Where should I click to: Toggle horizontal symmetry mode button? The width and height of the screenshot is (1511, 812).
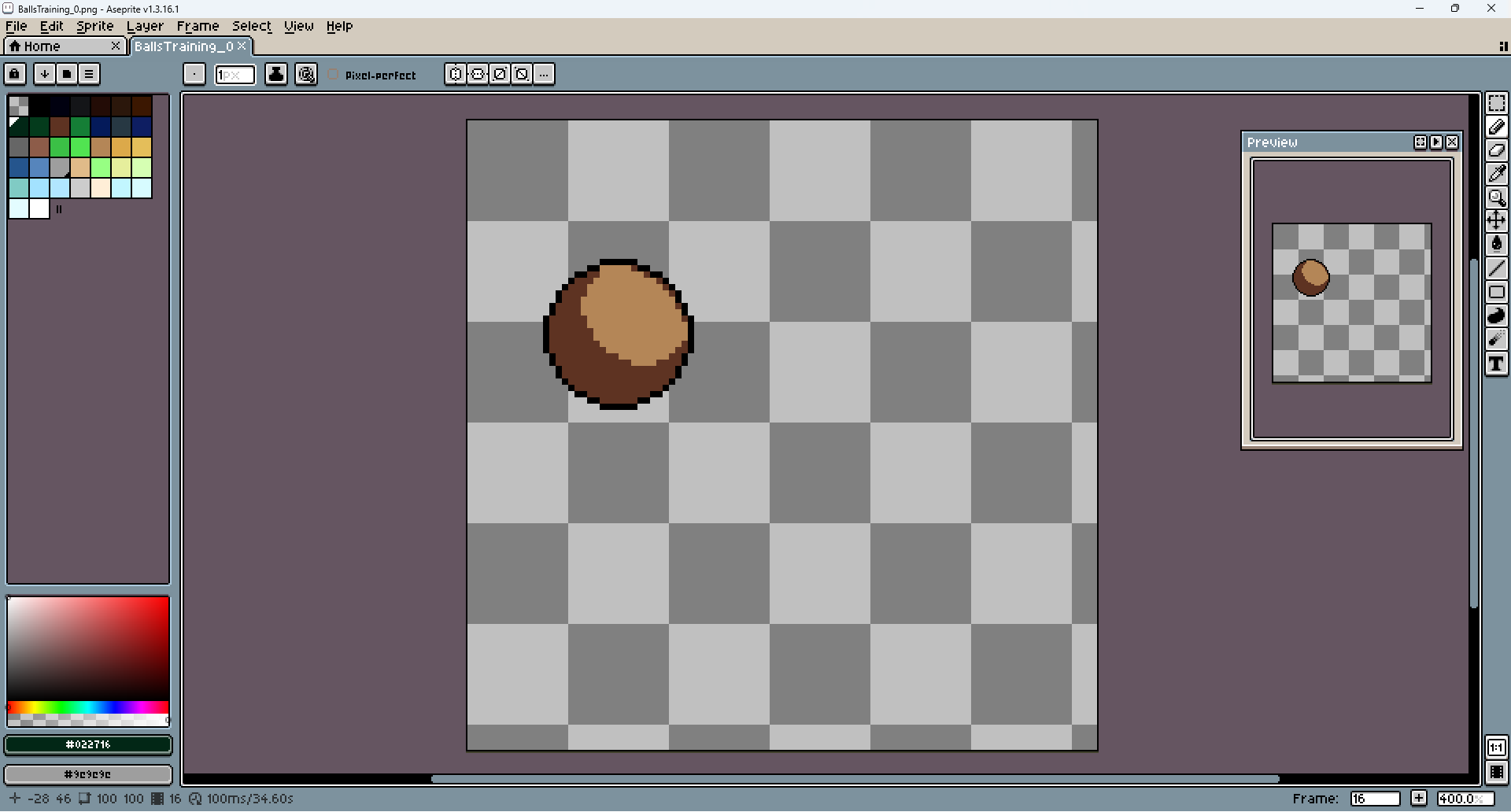click(456, 74)
